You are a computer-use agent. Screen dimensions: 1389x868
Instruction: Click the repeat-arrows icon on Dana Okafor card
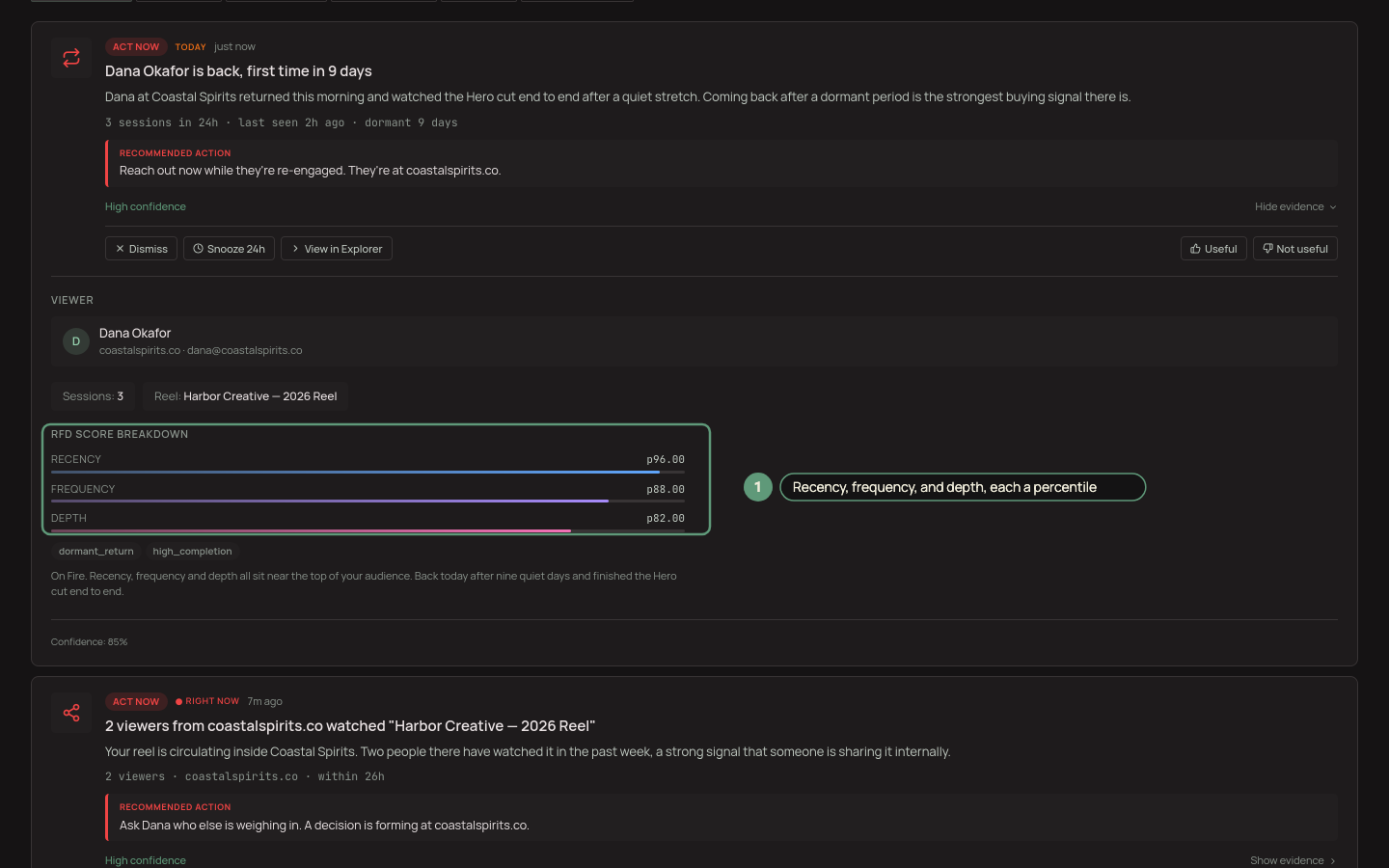[71, 58]
